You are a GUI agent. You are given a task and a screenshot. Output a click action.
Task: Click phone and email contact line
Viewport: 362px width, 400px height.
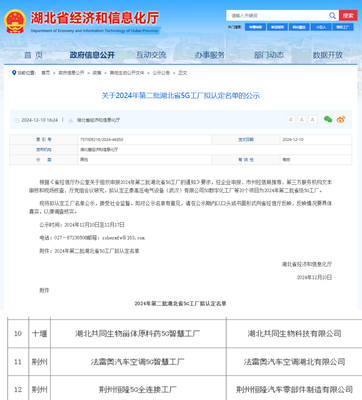[x=92, y=238]
